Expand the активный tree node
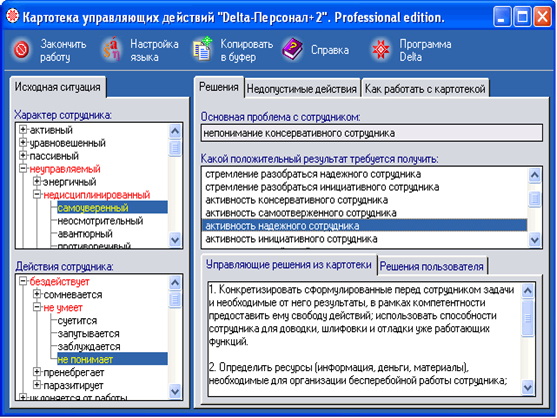The height and width of the screenshot is (418, 557). point(23,130)
